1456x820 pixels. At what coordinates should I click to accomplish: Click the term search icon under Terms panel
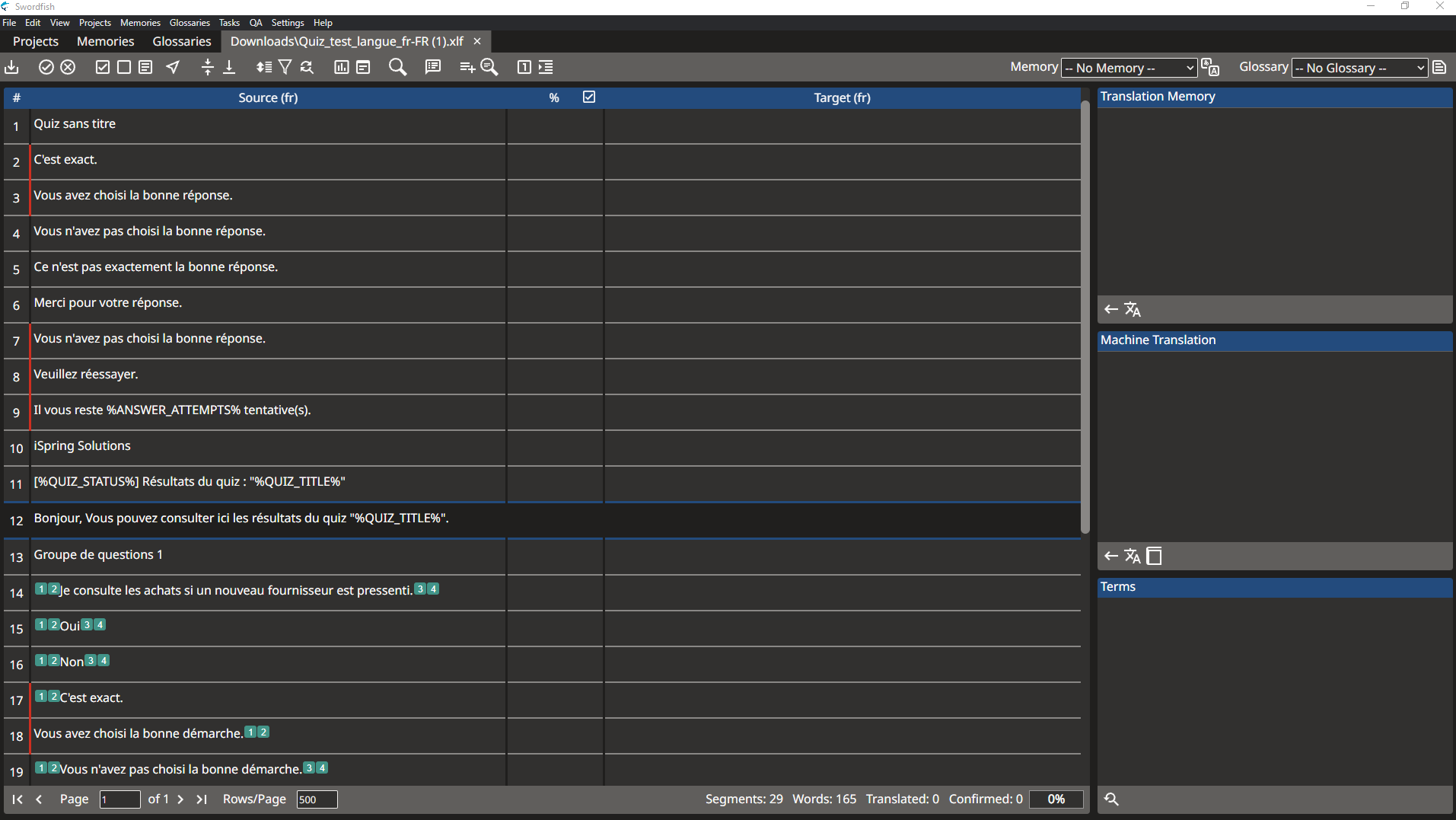[x=1111, y=799]
